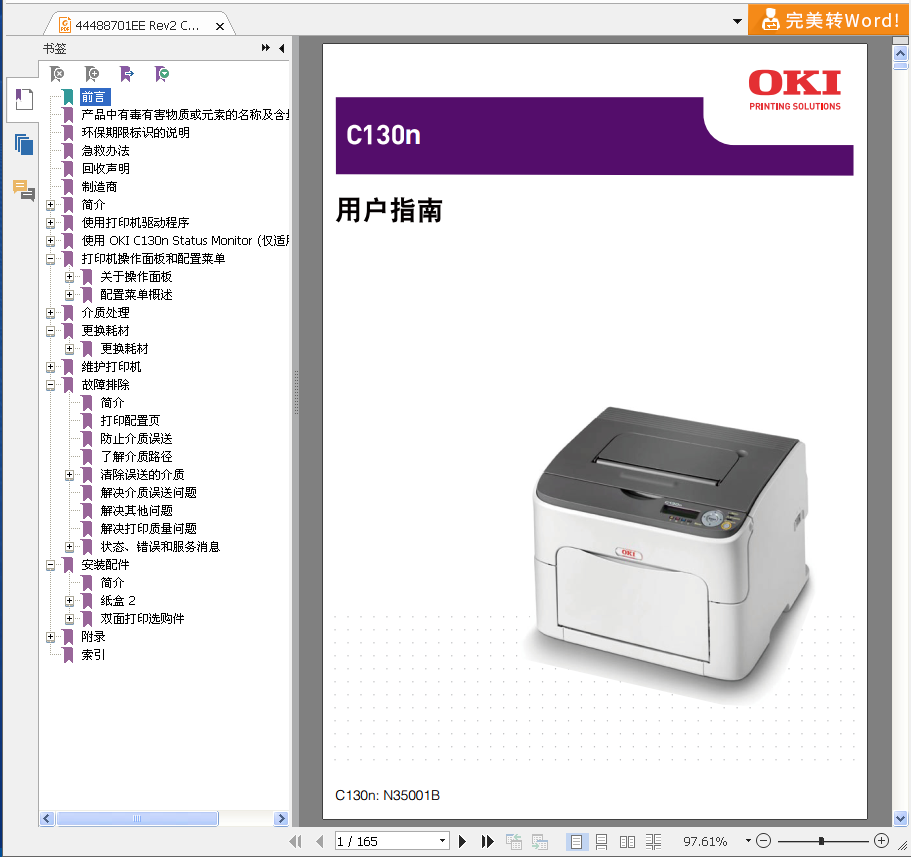Viewport: 911px width, 857px height.
Task: Open the bookmark options dropdown icon
Action: tap(162, 74)
